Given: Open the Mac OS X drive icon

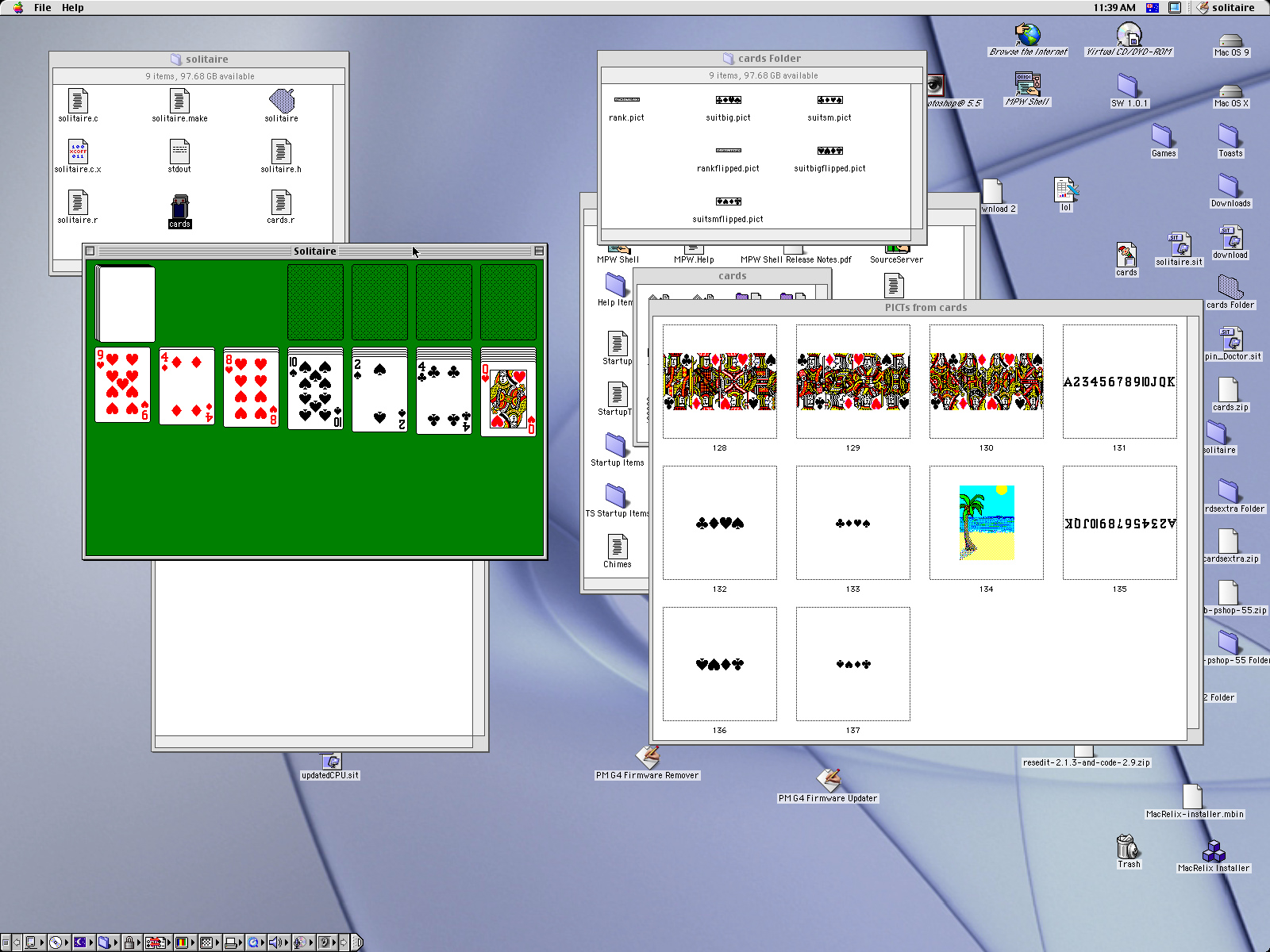Looking at the screenshot, I should point(1230,91).
